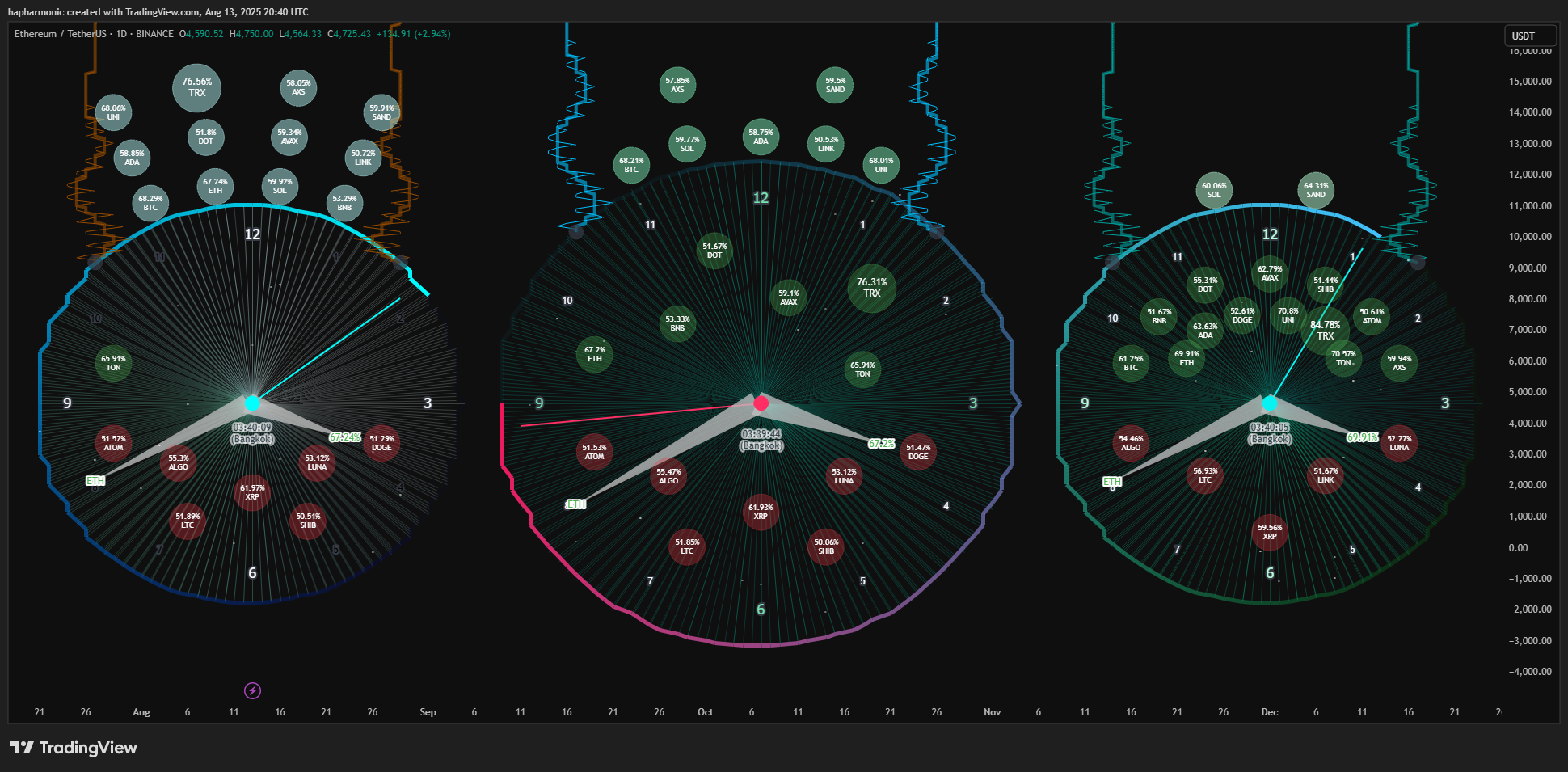Click the 61.25% BTC bubble
The width and height of the screenshot is (1568, 772).
1131,363
